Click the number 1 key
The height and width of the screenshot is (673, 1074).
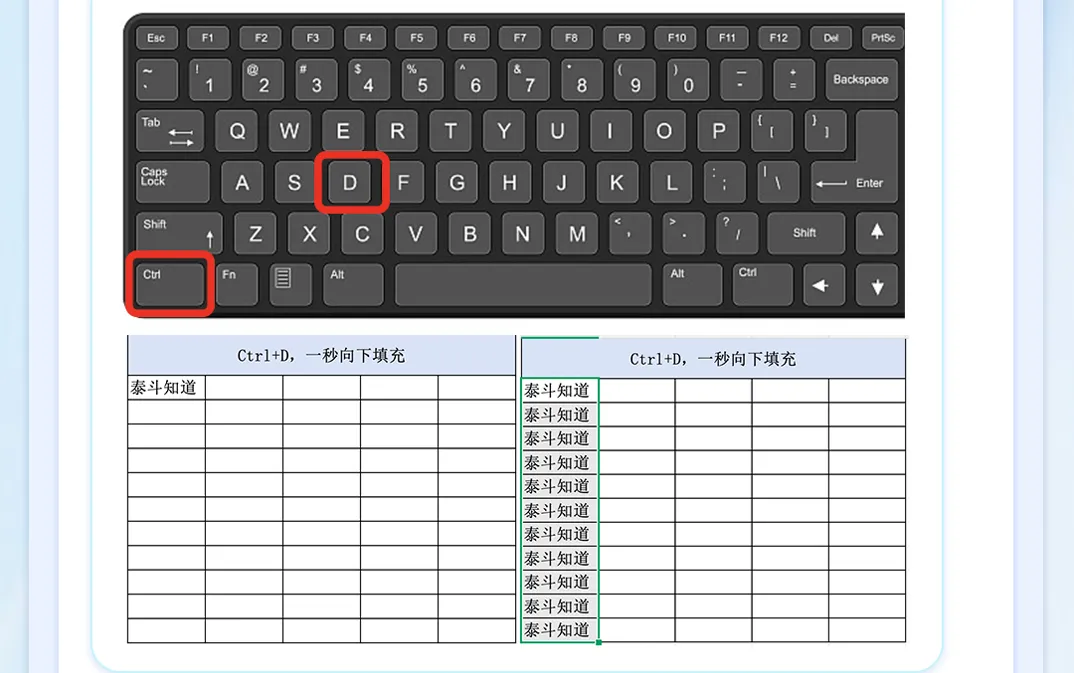210,79
